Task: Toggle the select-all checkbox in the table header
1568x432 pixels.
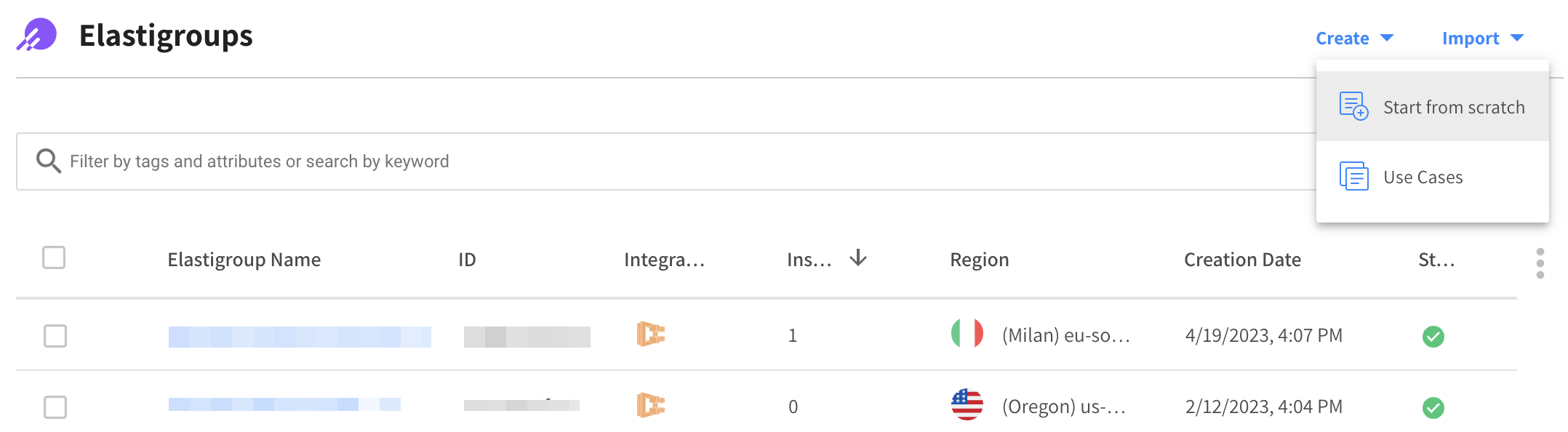Action: (54, 257)
